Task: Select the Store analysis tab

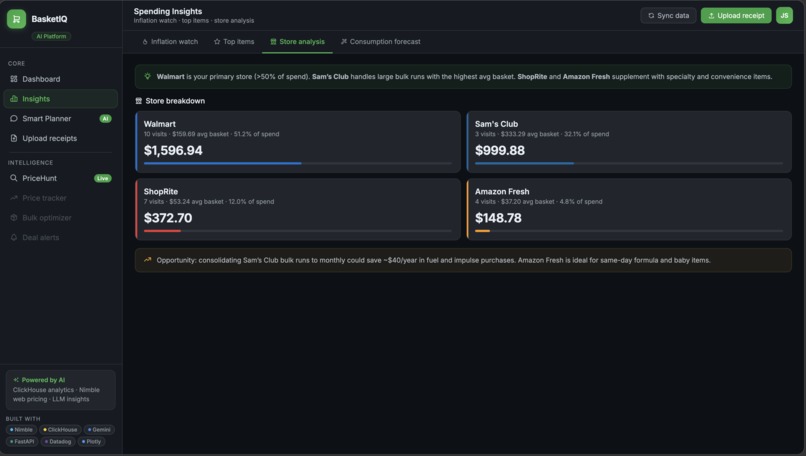Action: (297, 42)
